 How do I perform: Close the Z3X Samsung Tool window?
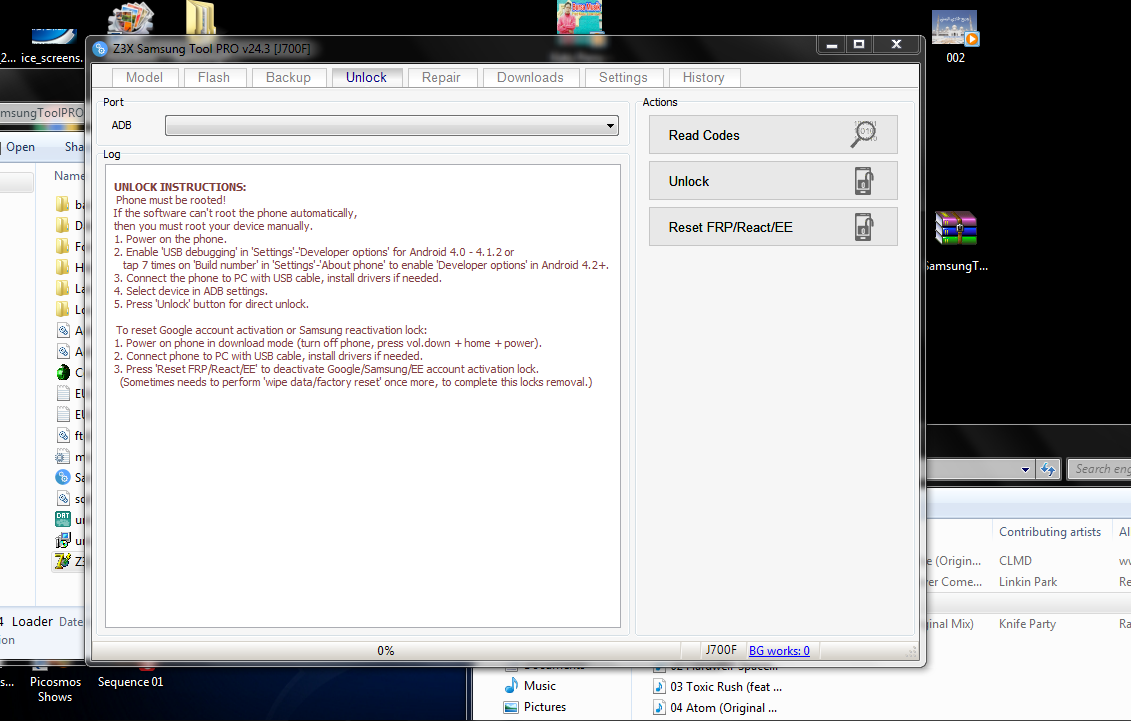(x=897, y=45)
